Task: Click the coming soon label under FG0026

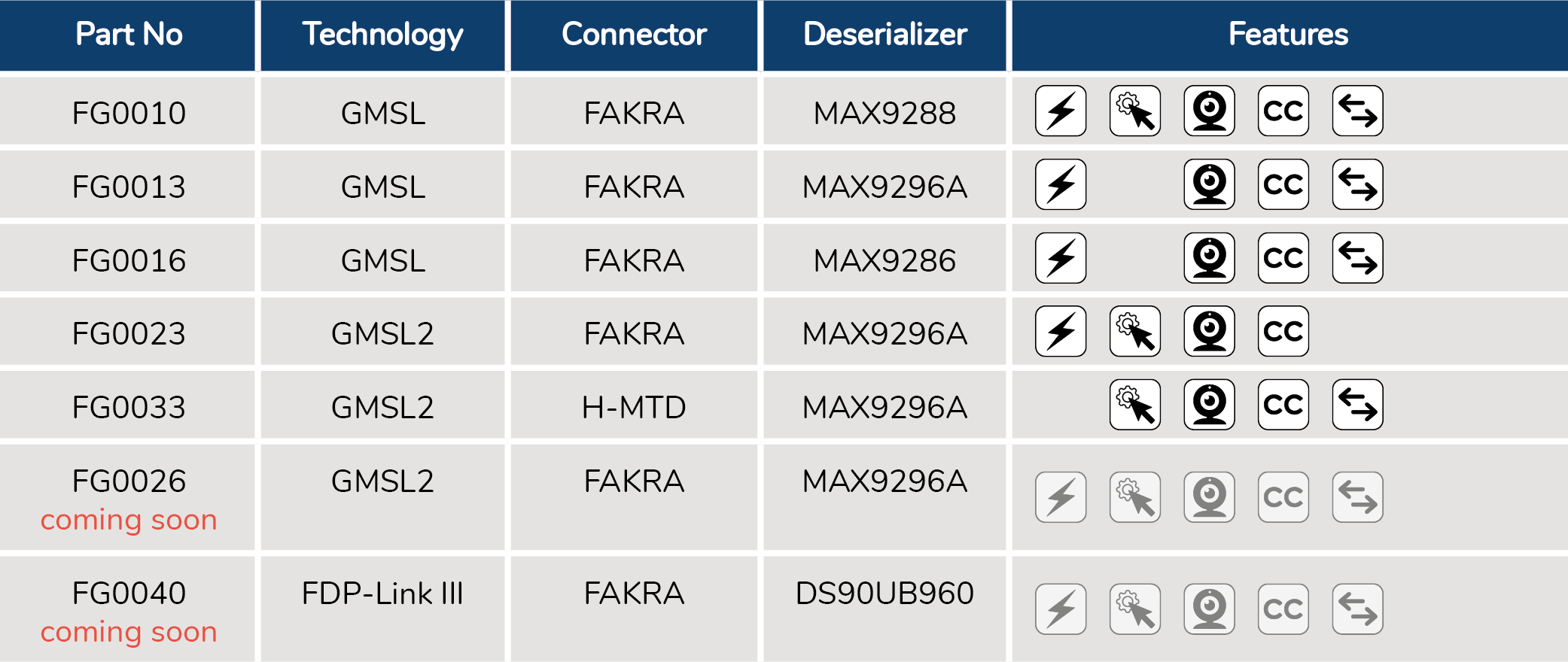Action: (129, 521)
